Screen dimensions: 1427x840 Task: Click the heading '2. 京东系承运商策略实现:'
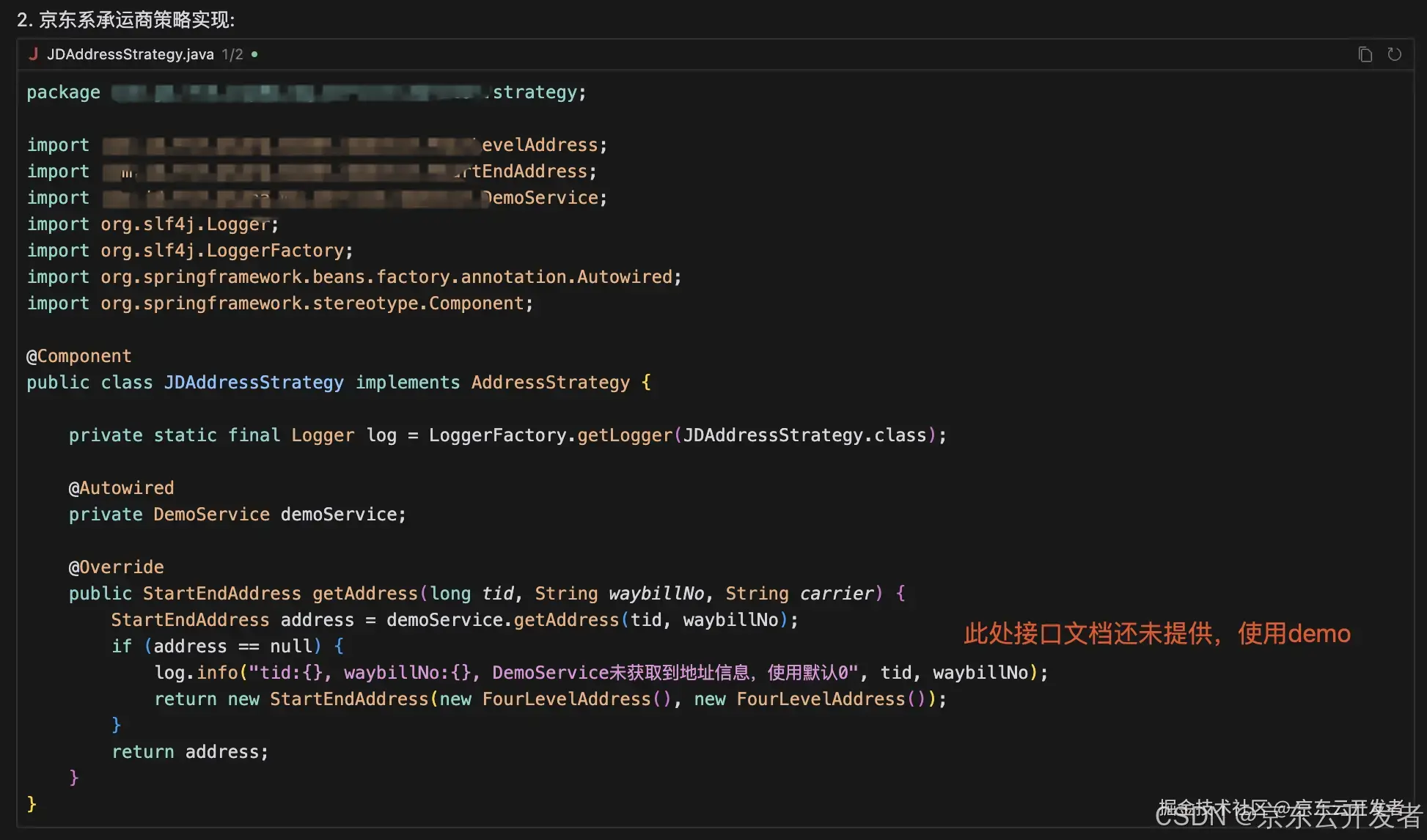[x=125, y=20]
